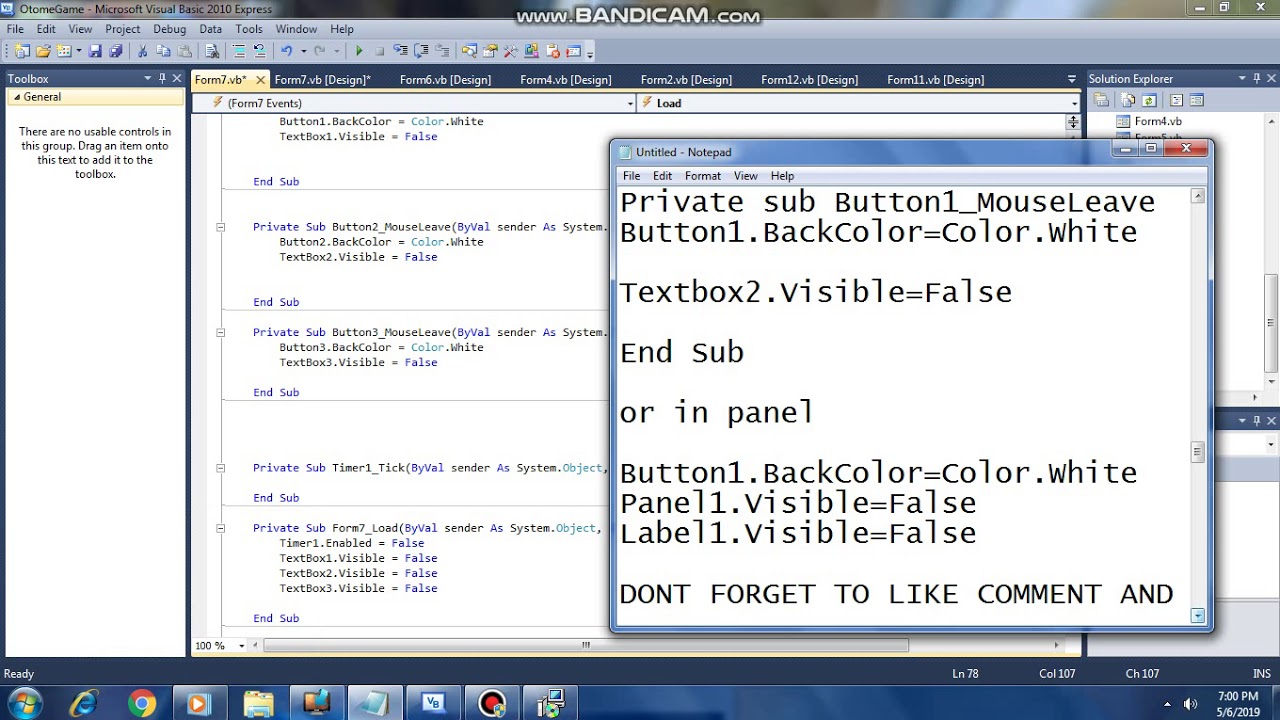This screenshot has height=720, width=1280.
Task: Switch to the Form7.vb [Design]* tab
Action: click(x=322, y=80)
